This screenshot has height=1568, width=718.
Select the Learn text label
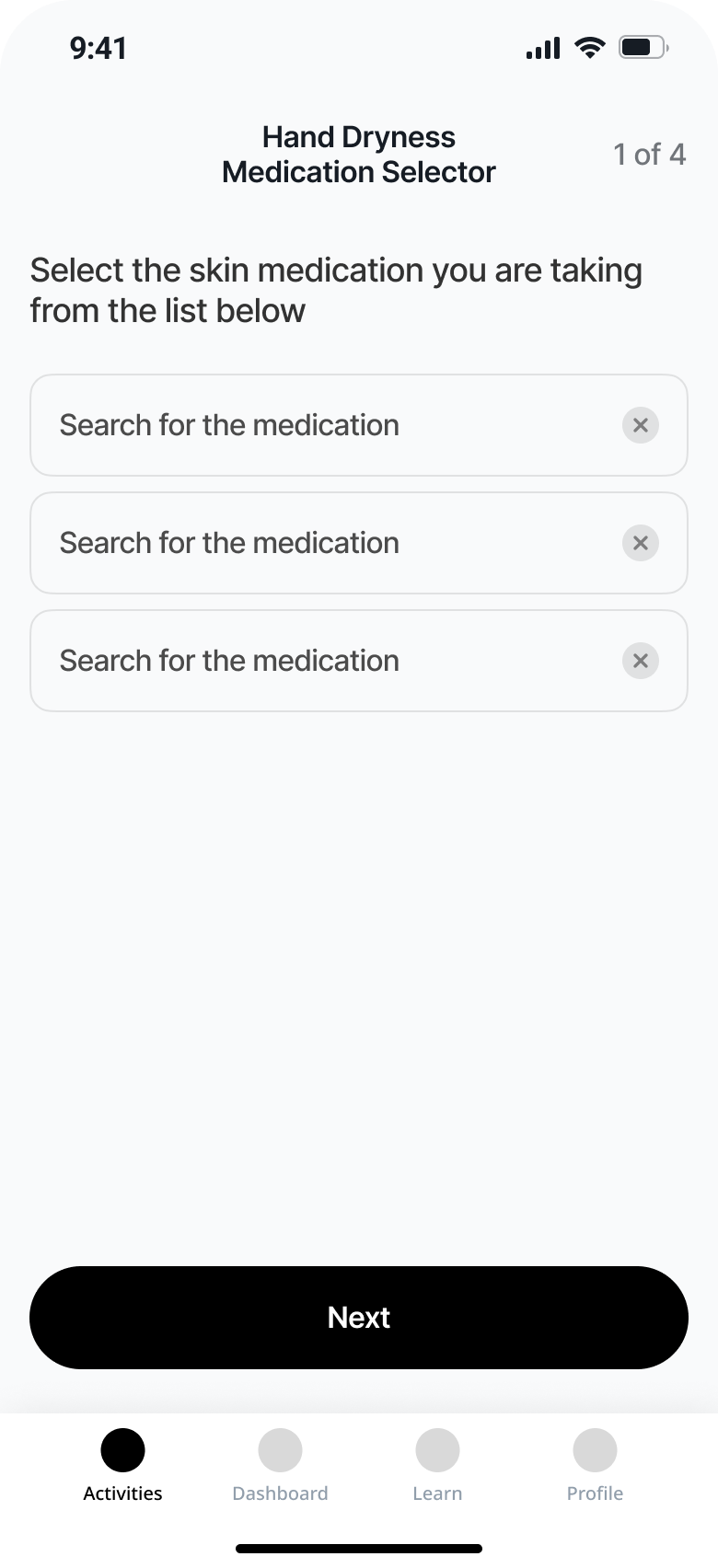coord(437,1493)
